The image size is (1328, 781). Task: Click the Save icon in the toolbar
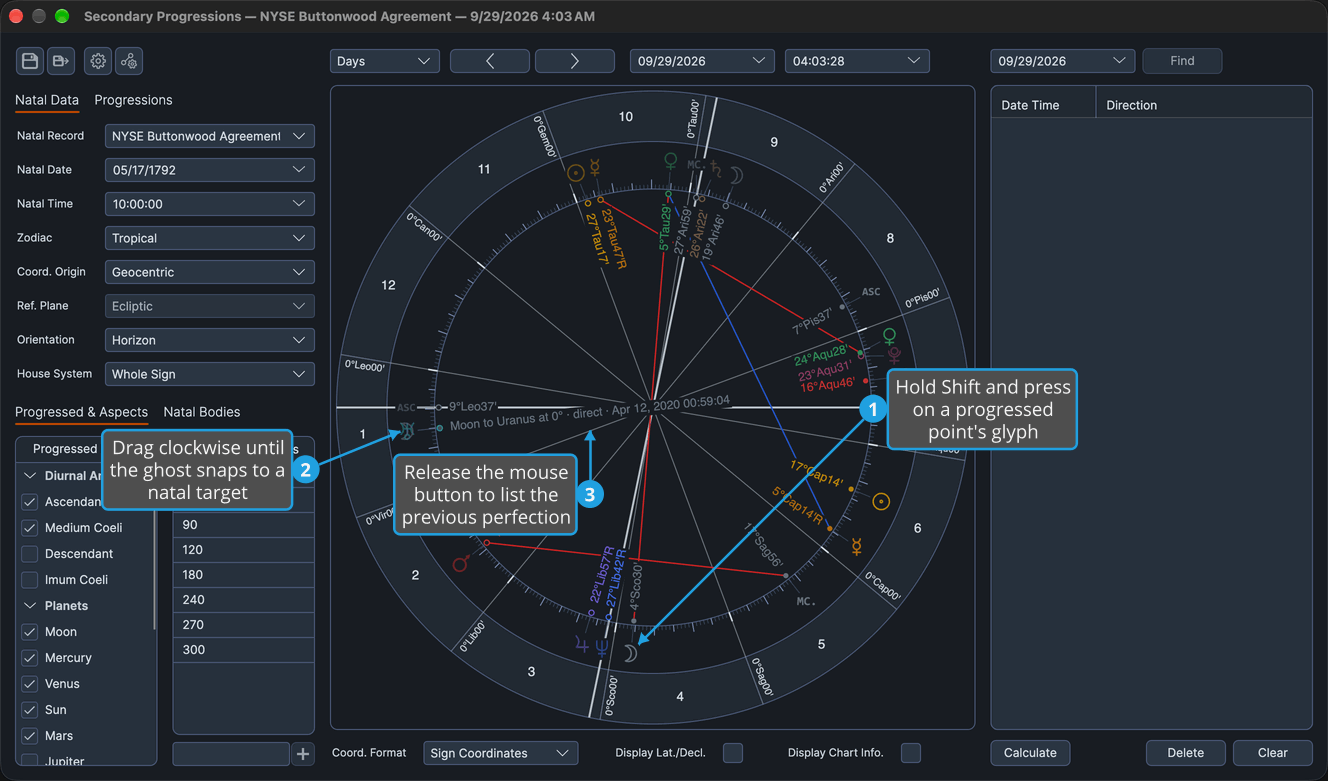click(30, 61)
